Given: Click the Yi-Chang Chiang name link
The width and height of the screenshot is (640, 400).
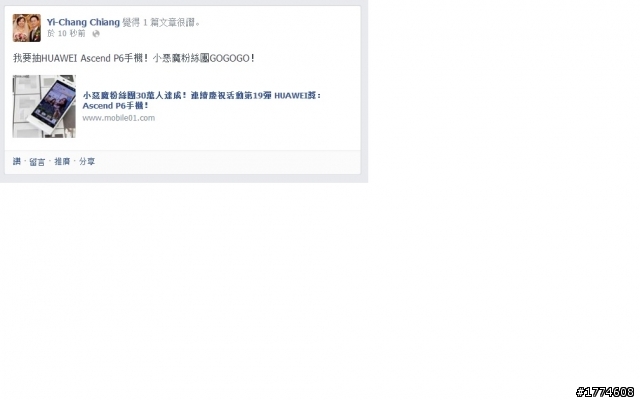Looking at the screenshot, I should (x=83, y=22).
